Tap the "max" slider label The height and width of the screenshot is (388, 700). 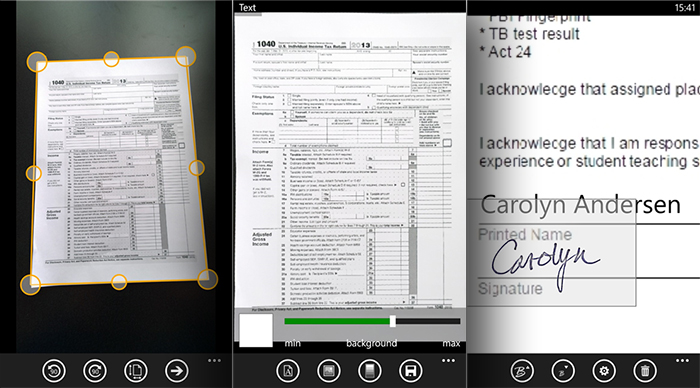pos(451,343)
